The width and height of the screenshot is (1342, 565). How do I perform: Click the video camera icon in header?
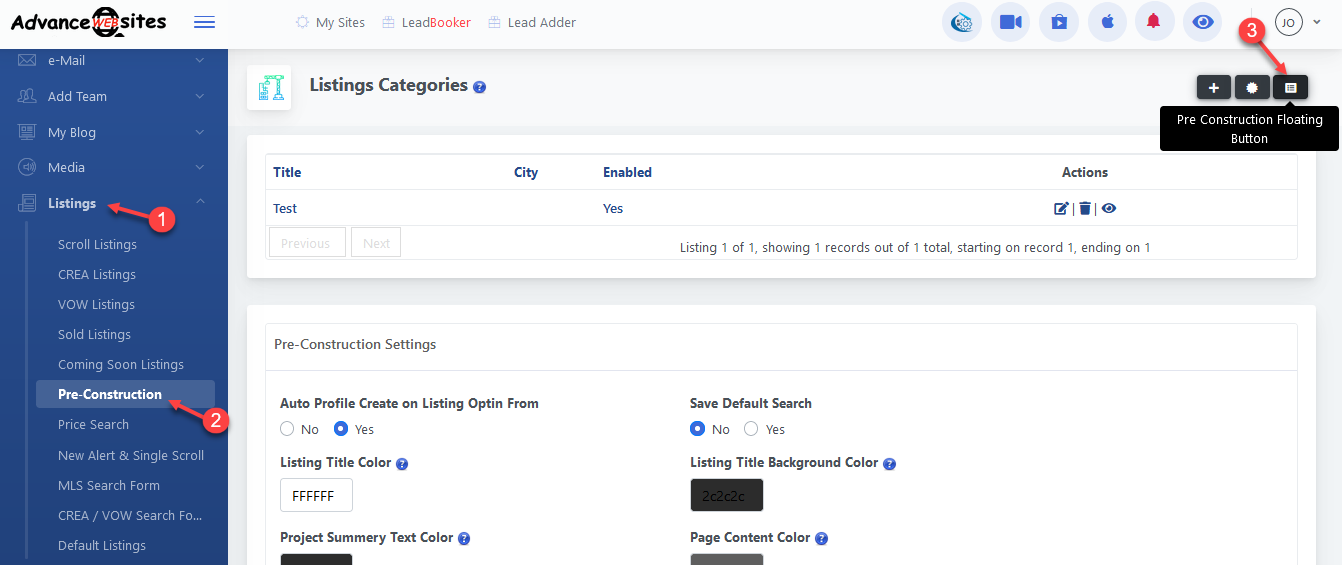[x=1010, y=22]
